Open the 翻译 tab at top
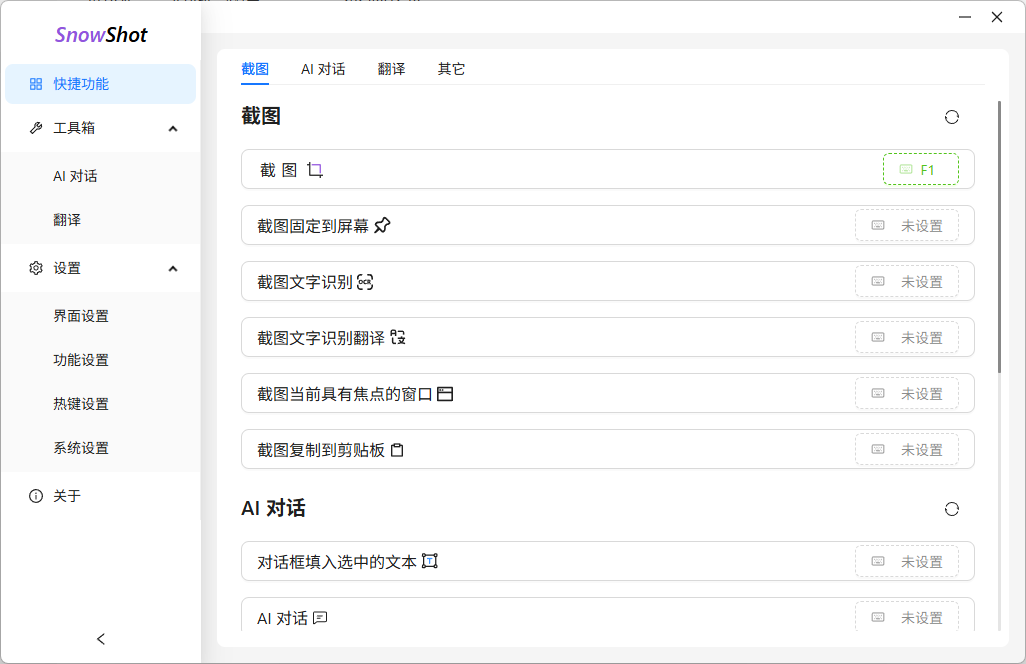Image resolution: width=1026 pixels, height=664 pixels. (x=391, y=69)
